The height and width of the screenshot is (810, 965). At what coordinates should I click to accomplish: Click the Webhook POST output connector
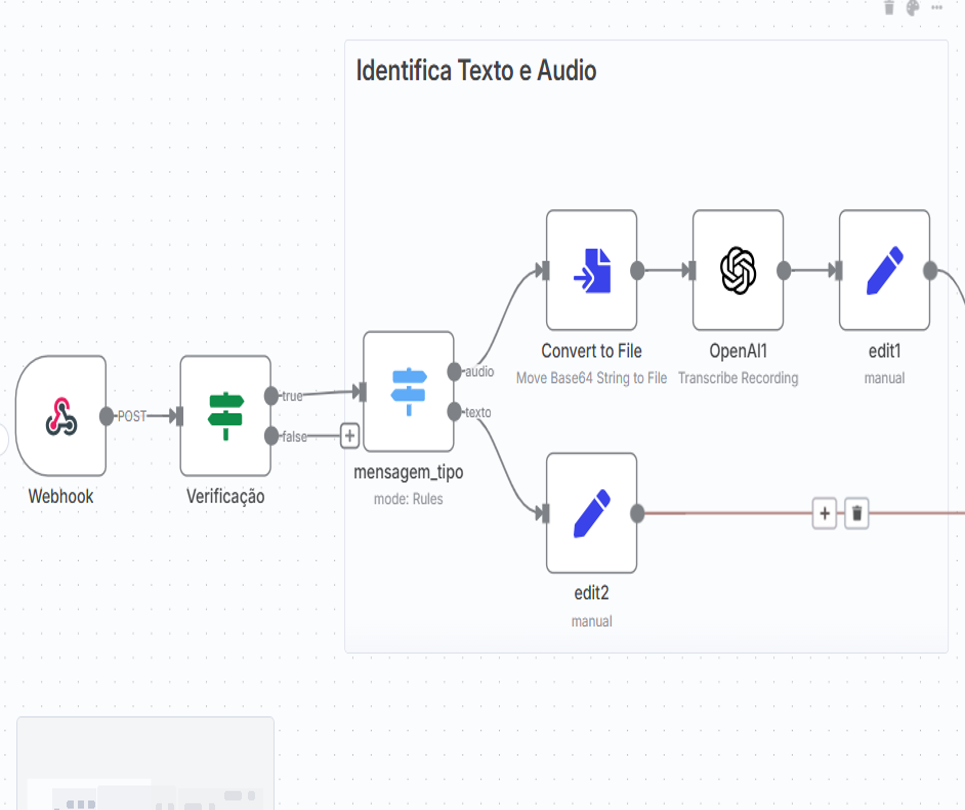point(107,416)
